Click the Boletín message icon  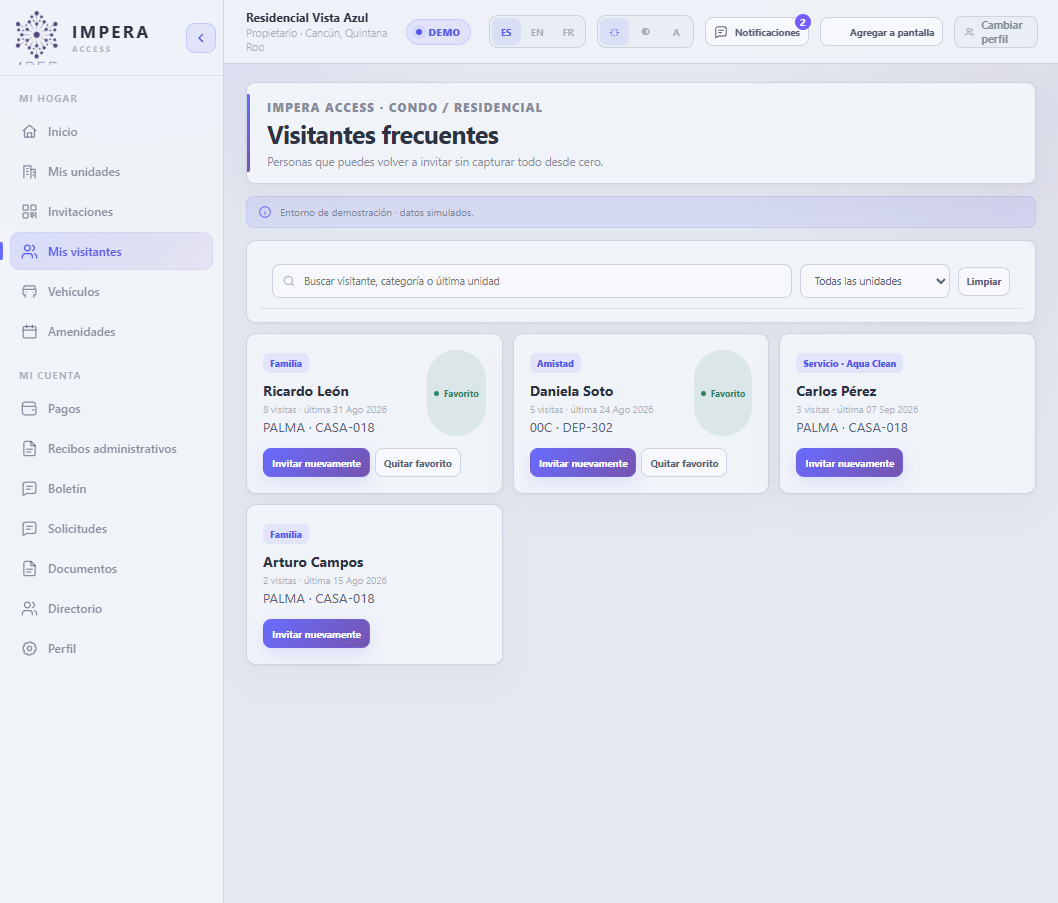point(30,489)
